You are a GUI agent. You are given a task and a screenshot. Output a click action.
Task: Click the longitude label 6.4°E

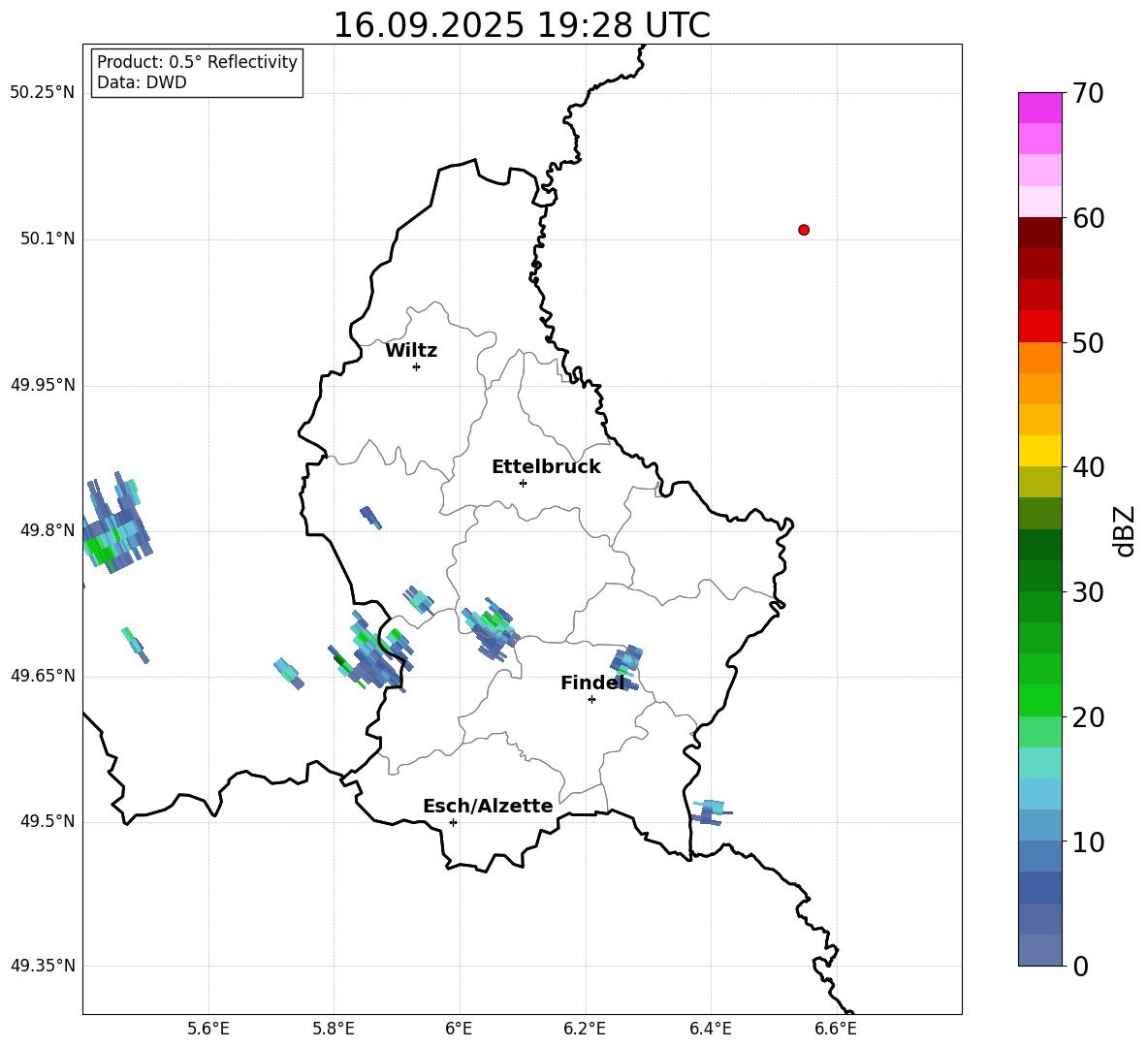(710, 1029)
